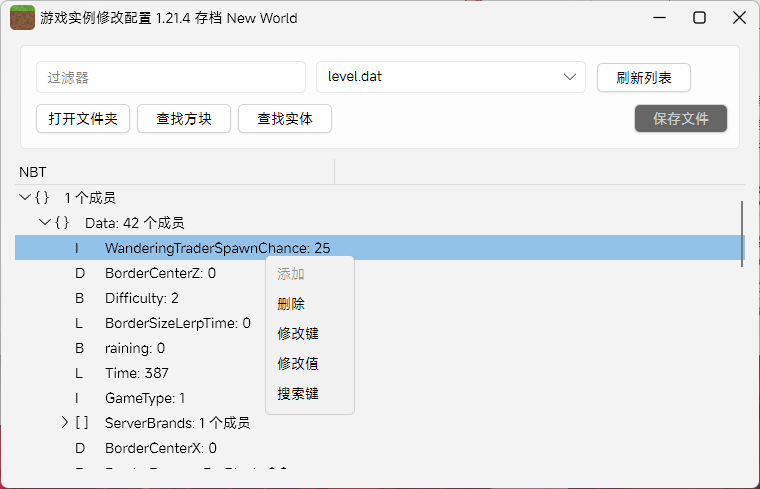Click the Minecraft grass block app icon

pyautogui.click(x=22, y=18)
